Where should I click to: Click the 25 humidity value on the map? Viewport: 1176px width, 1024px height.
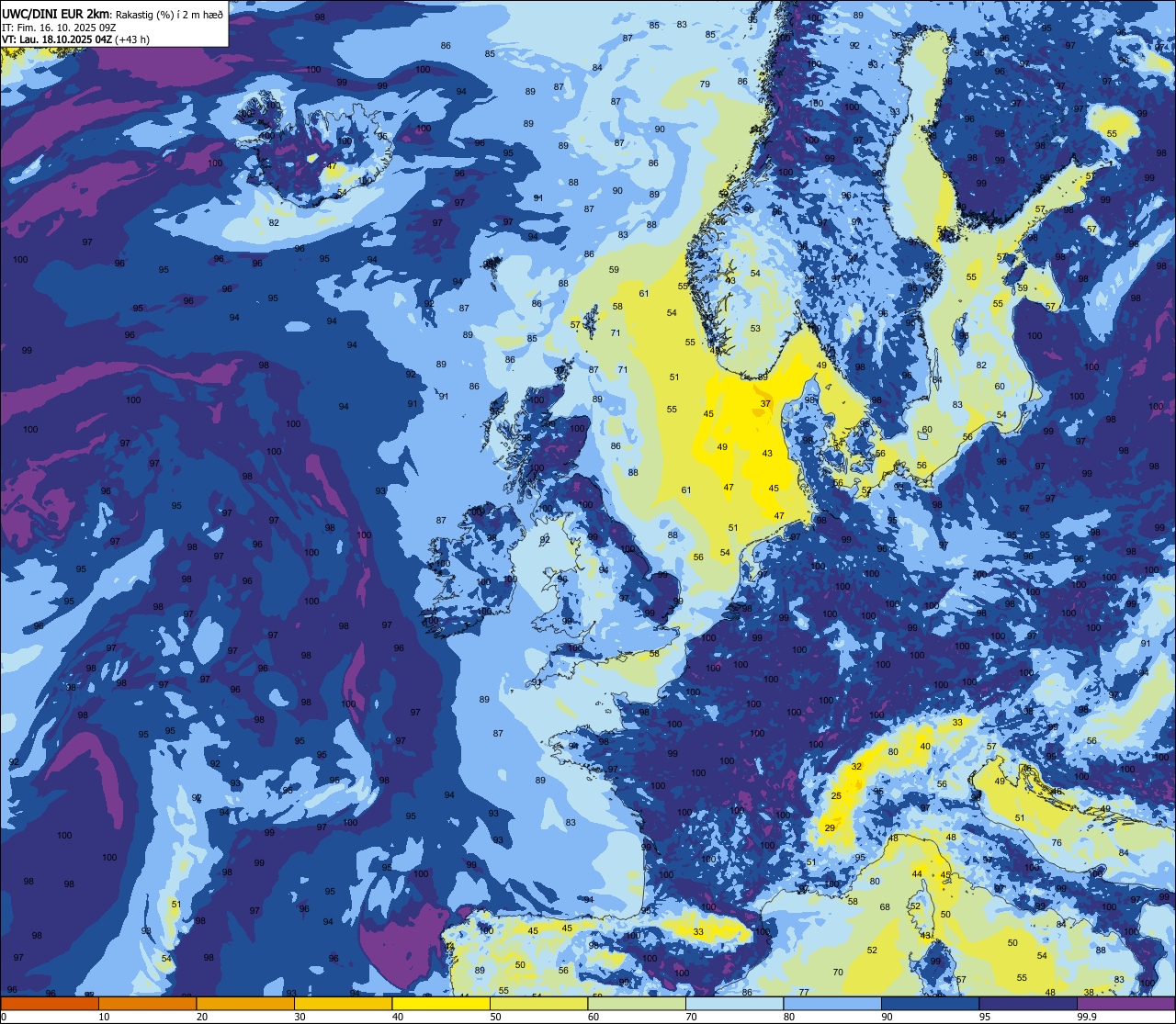click(x=836, y=796)
